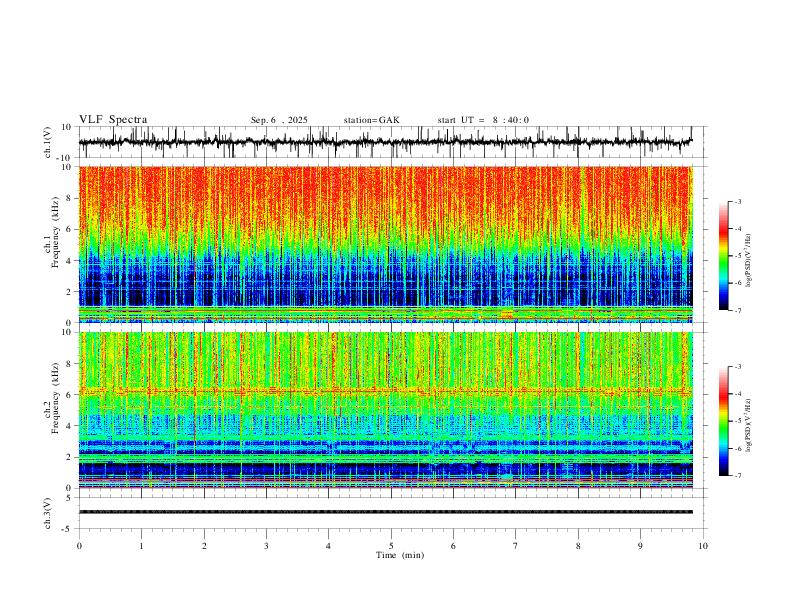
Task: Click the "ch.1(V)" waveform axis label
Action: [48, 142]
